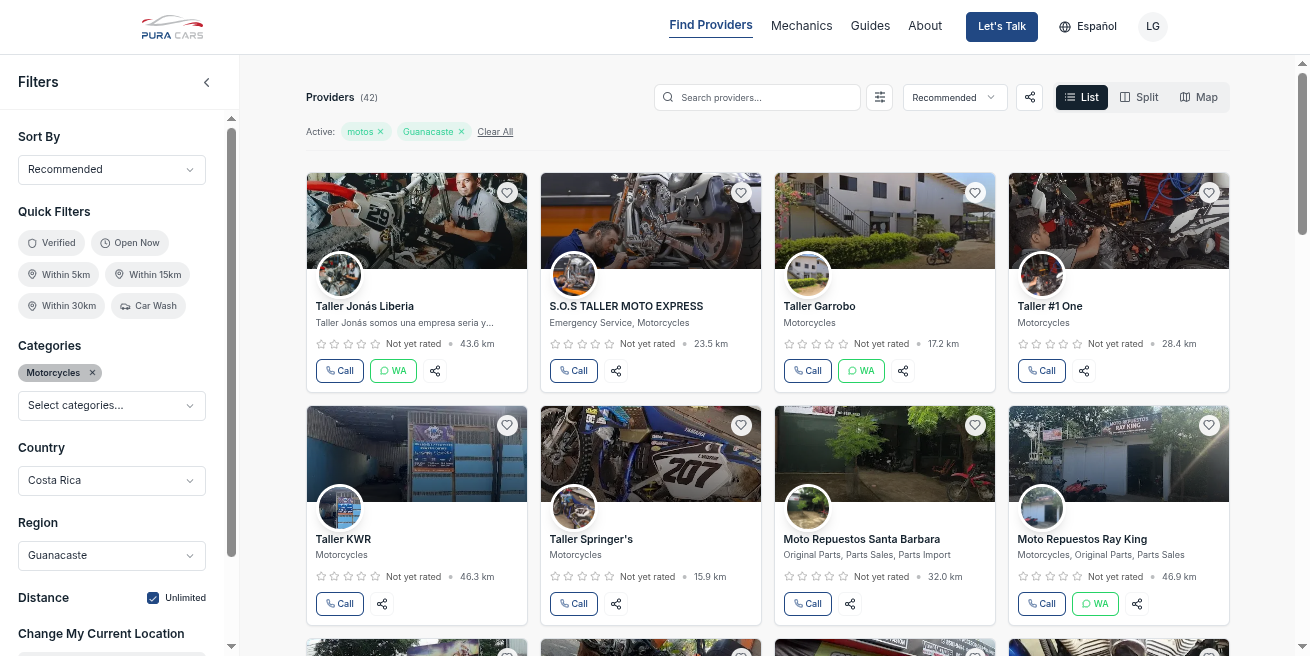Click the filters panel scrollbar down arrow

pos(232,646)
